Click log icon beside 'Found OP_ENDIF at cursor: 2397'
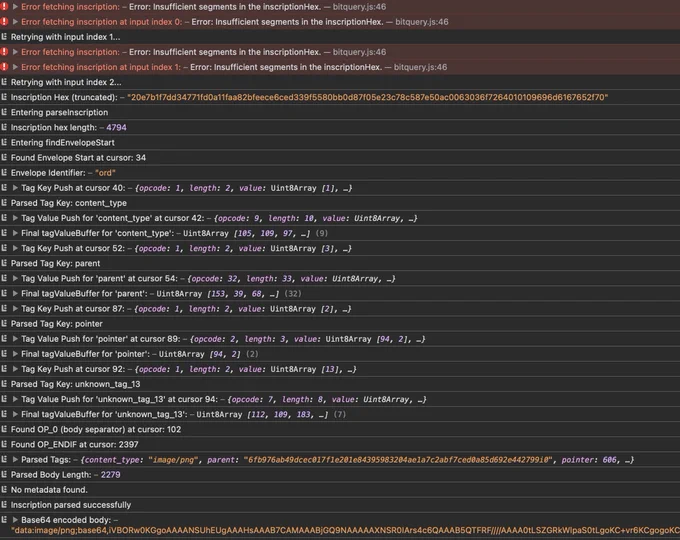680x540 pixels. (x=4, y=444)
